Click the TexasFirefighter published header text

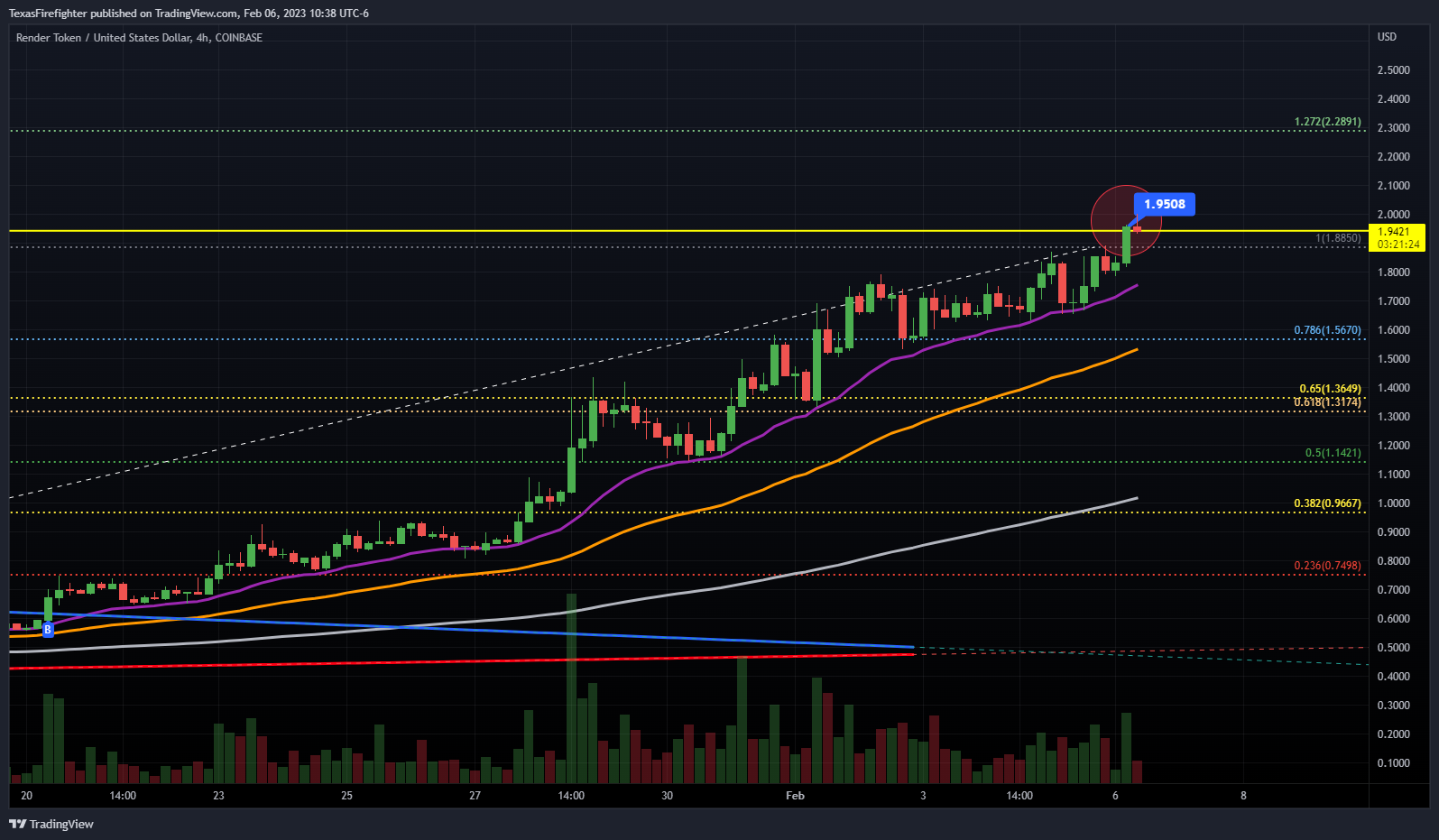point(189,14)
